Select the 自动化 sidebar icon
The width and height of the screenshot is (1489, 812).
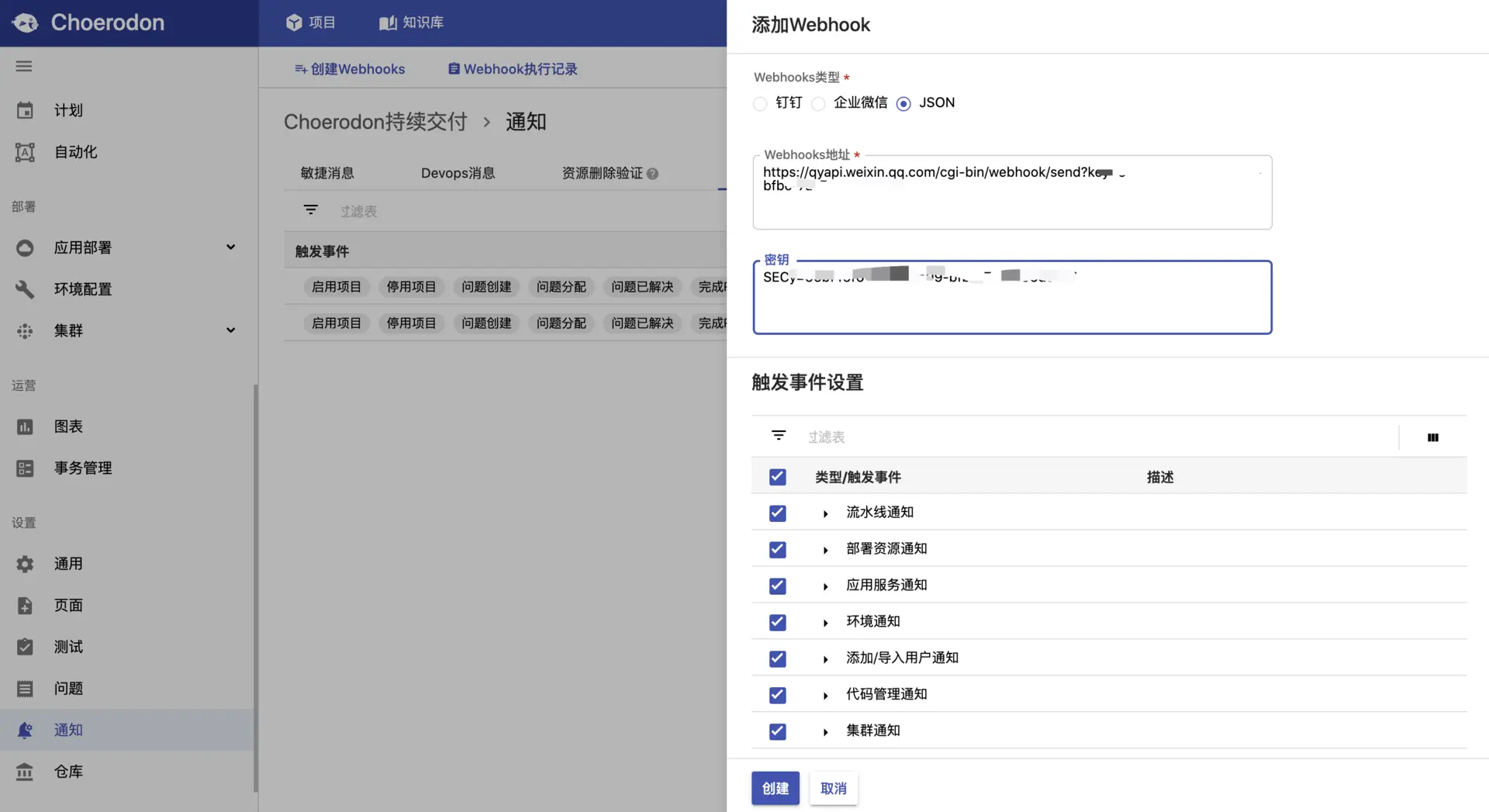24,152
